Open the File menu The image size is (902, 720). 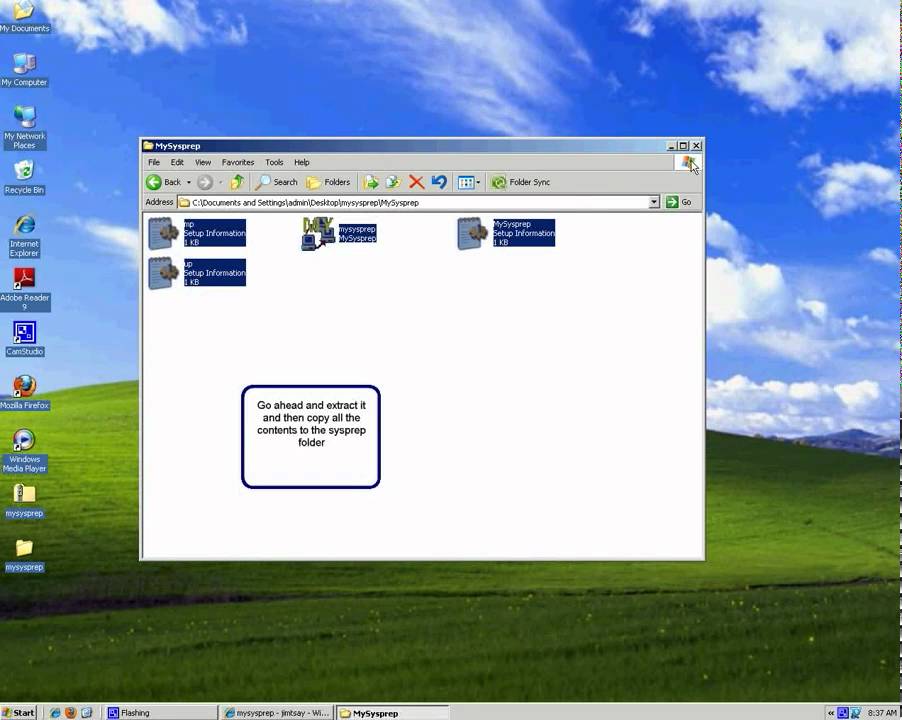click(154, 162)
